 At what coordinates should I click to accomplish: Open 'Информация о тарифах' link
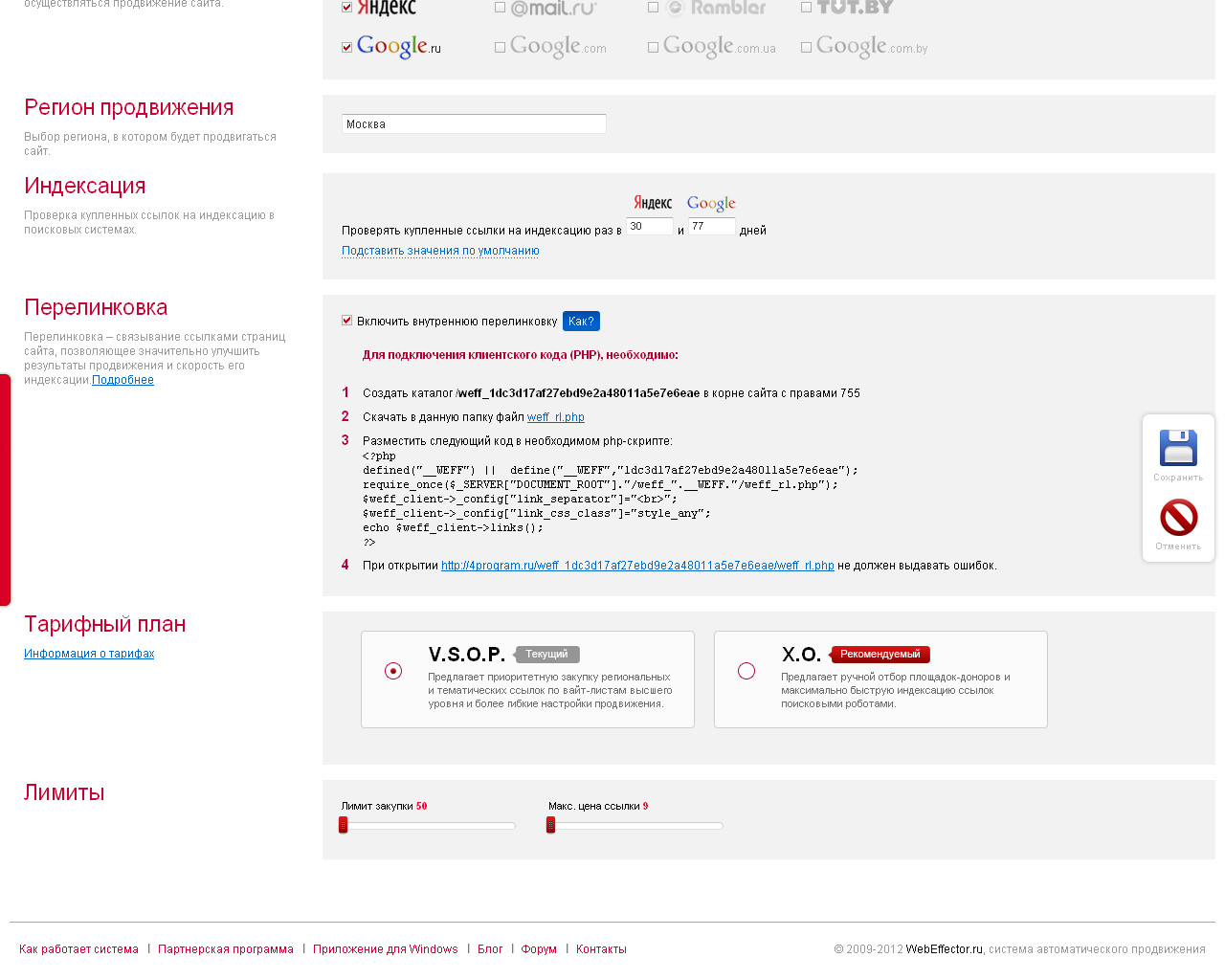[89, 654]
